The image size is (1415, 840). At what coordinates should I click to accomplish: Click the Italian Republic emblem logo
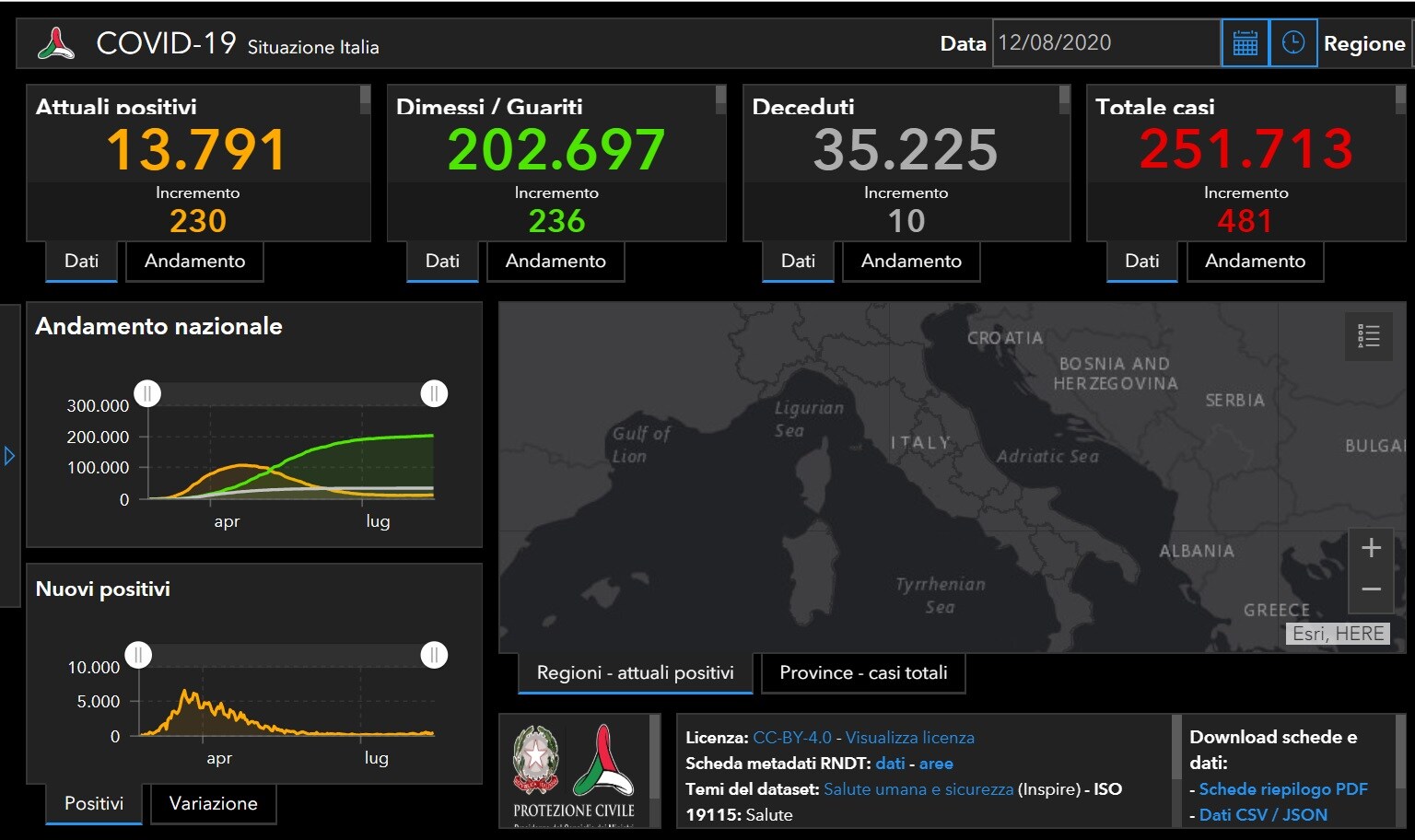coord(536,760)
